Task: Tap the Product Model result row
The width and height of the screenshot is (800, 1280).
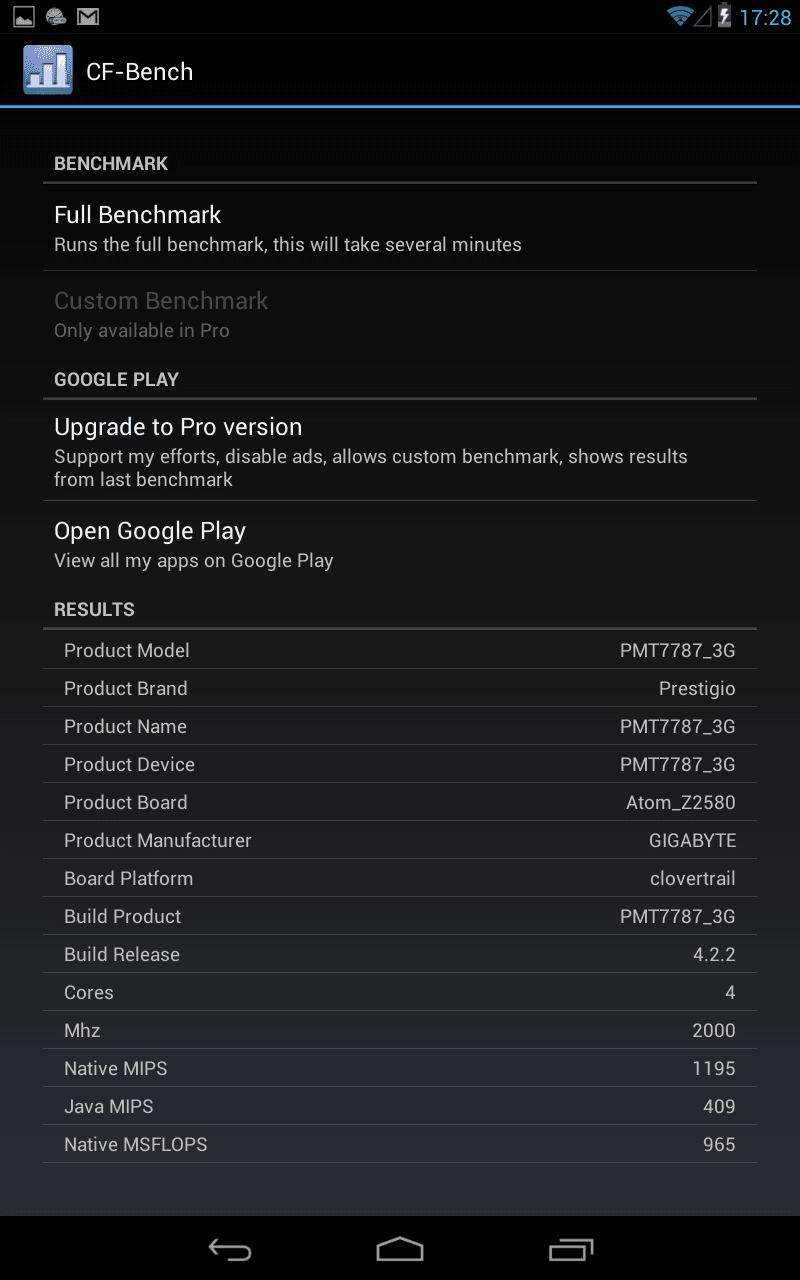Action: pos(400,650)
